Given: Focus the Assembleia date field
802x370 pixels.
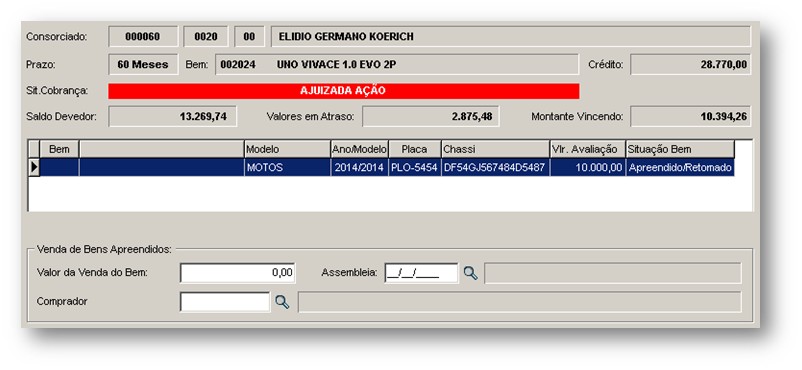Looking at the screenshot, I should coord(421,273).
